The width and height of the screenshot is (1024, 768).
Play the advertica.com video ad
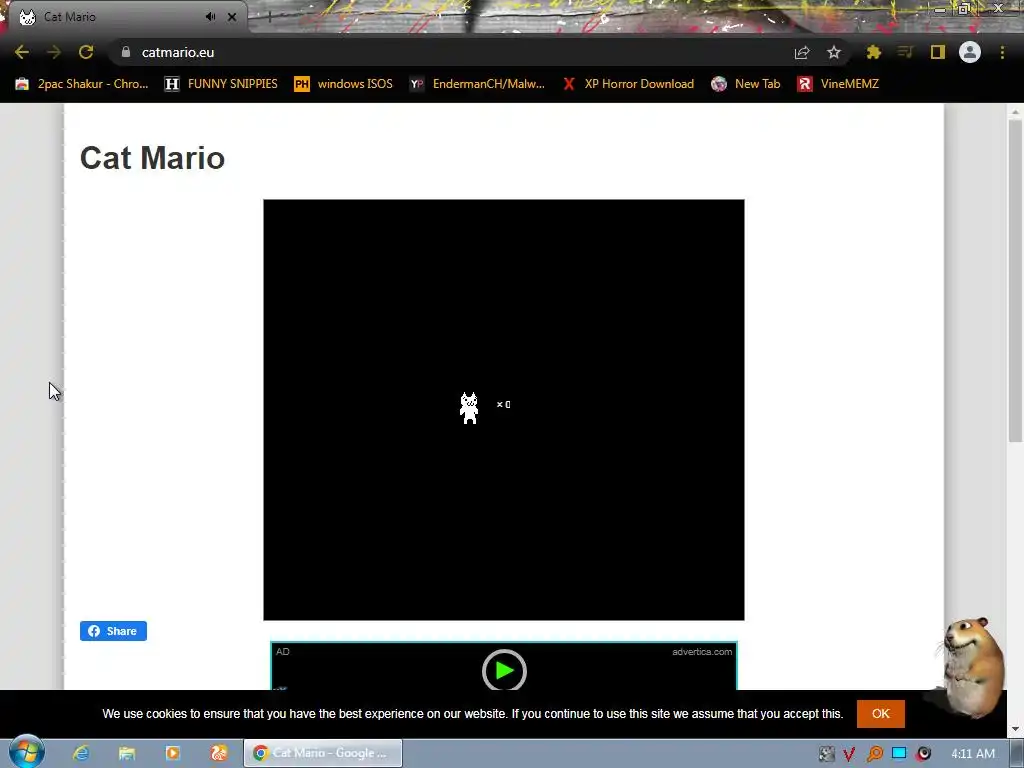504,671
